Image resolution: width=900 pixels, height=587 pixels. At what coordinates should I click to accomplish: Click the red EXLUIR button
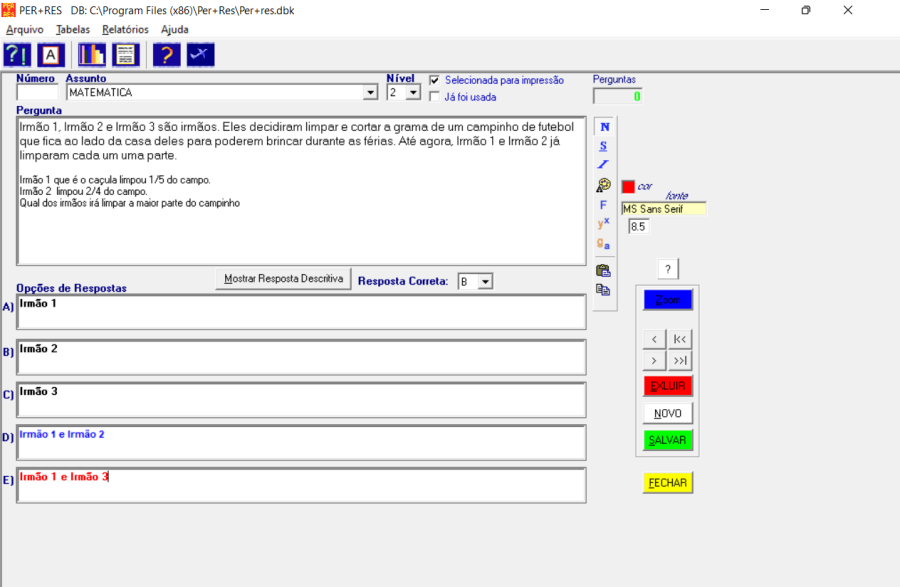click(668, 386)
